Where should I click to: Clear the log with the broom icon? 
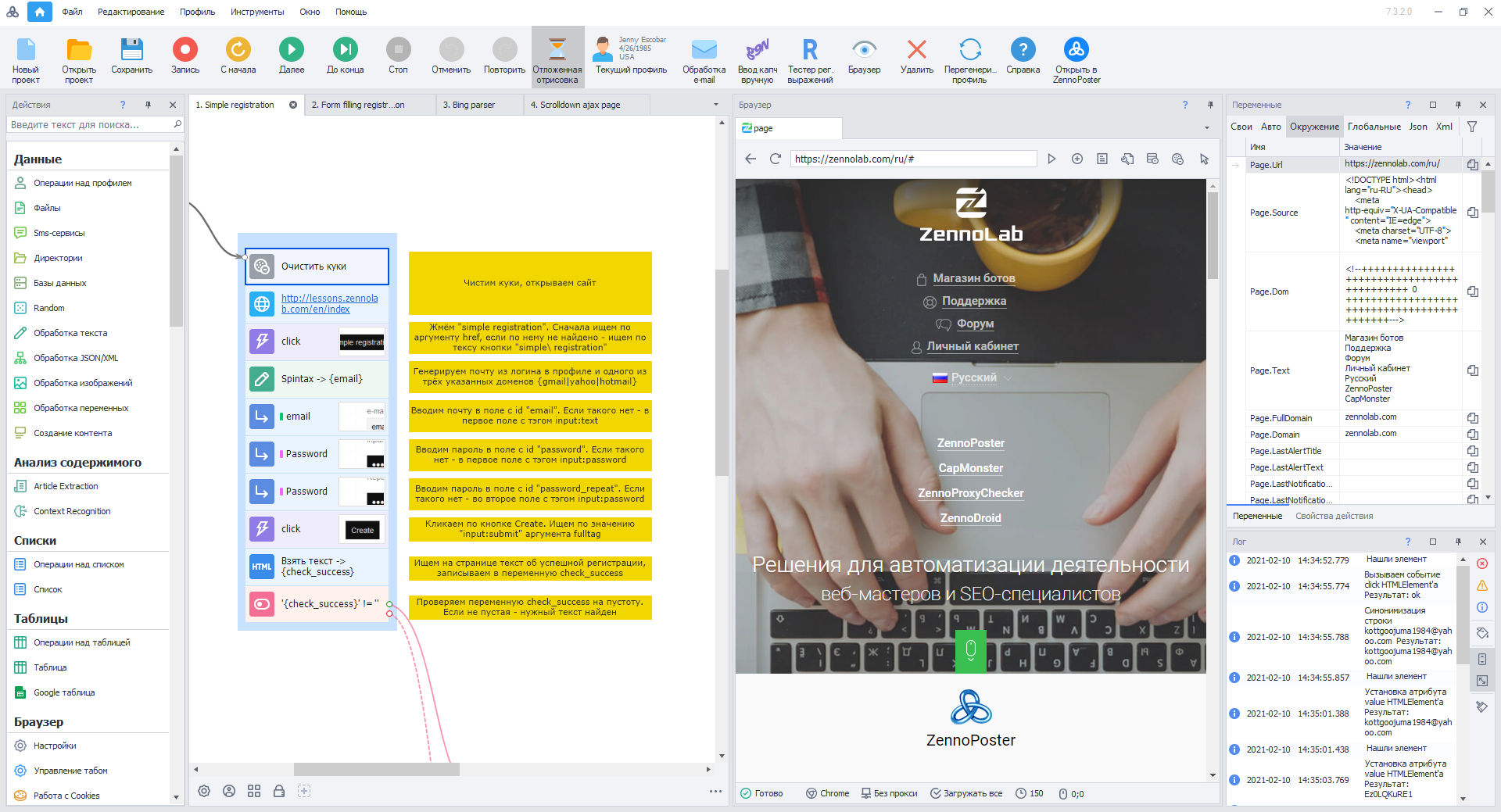pos(1482,706)
